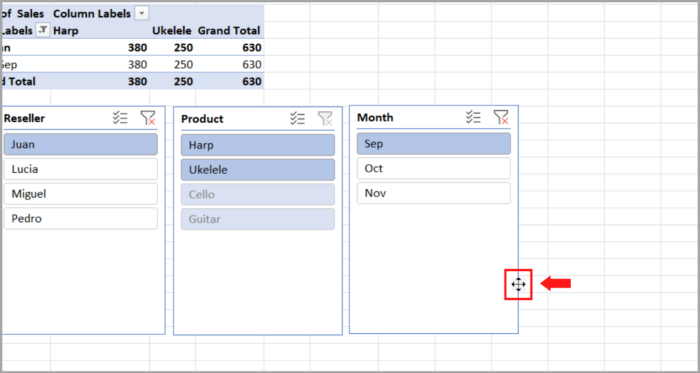Toggle multi-select in the Product slicer

coord(297,119)
